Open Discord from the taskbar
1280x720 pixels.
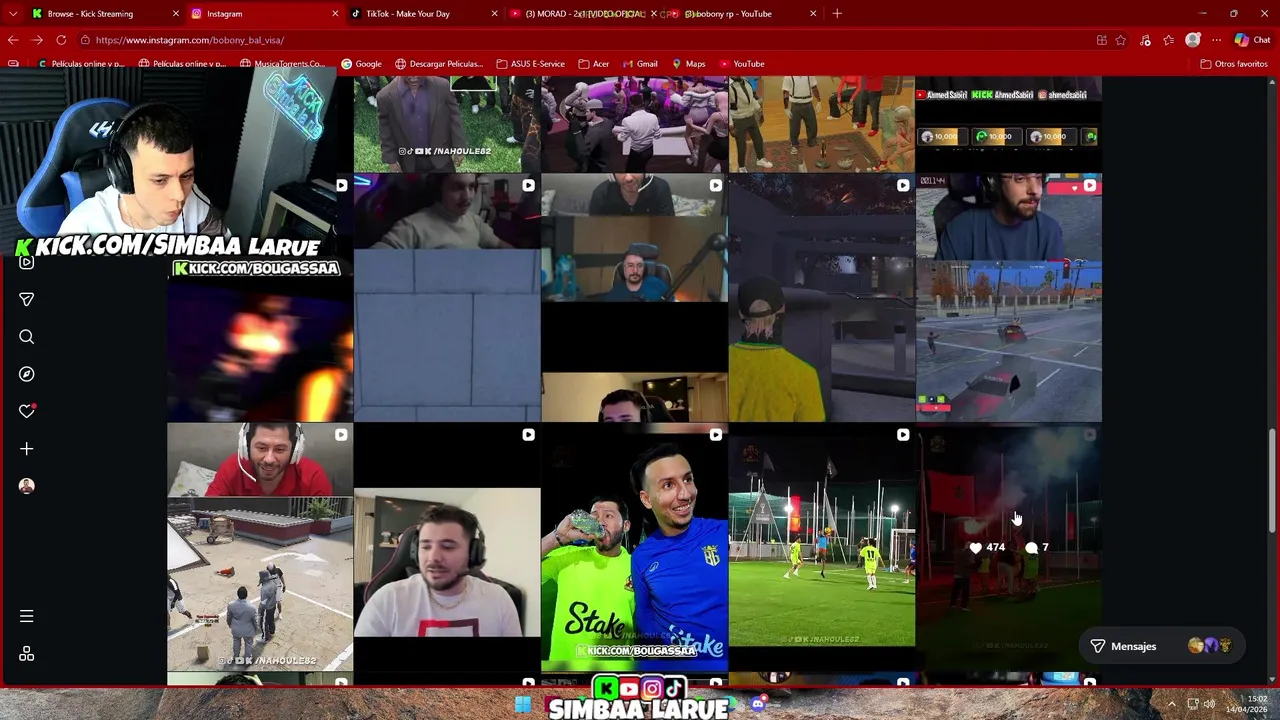click(x=758, y=704)
